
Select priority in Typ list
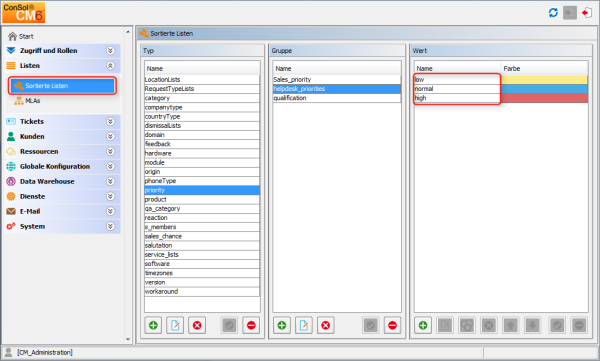coord(202,190)
